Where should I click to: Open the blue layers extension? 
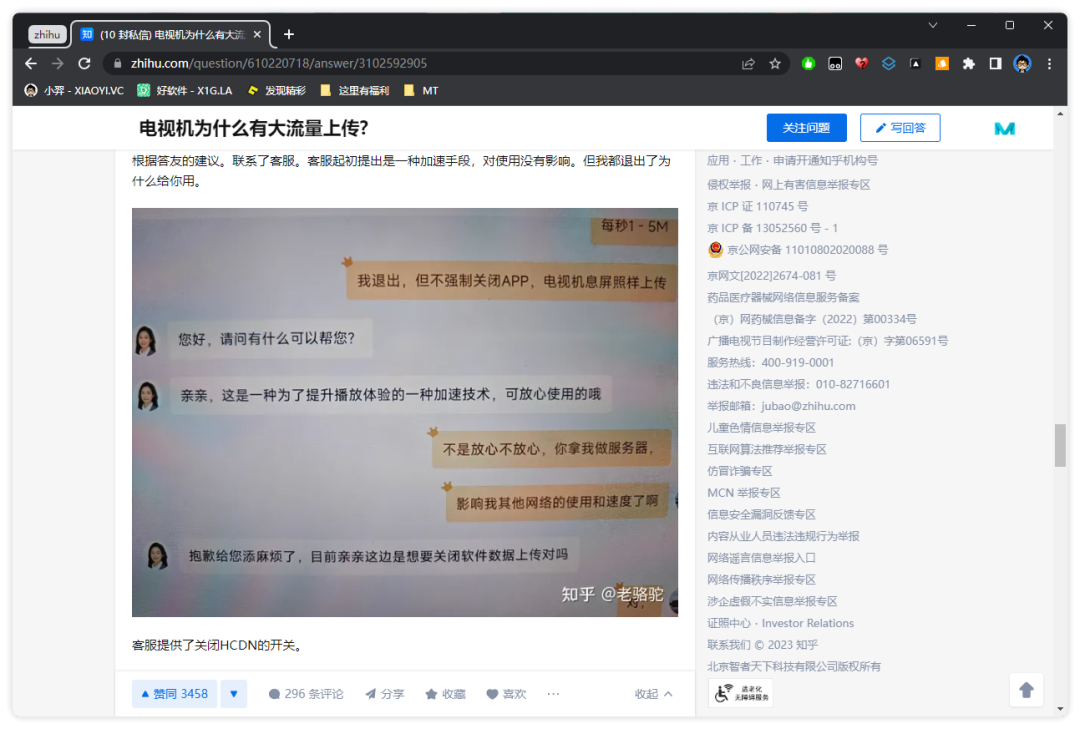point(888,63)
